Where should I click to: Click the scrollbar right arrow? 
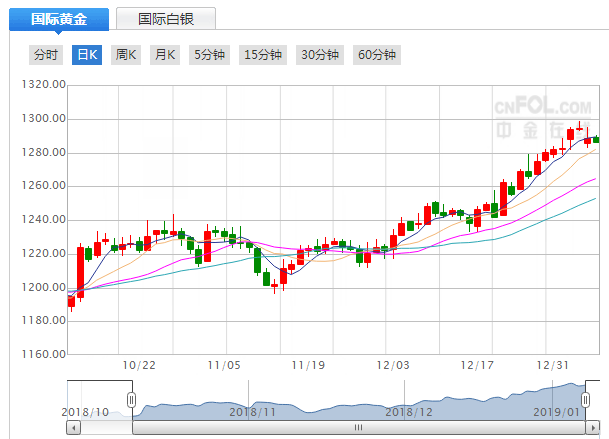(592, 427)
